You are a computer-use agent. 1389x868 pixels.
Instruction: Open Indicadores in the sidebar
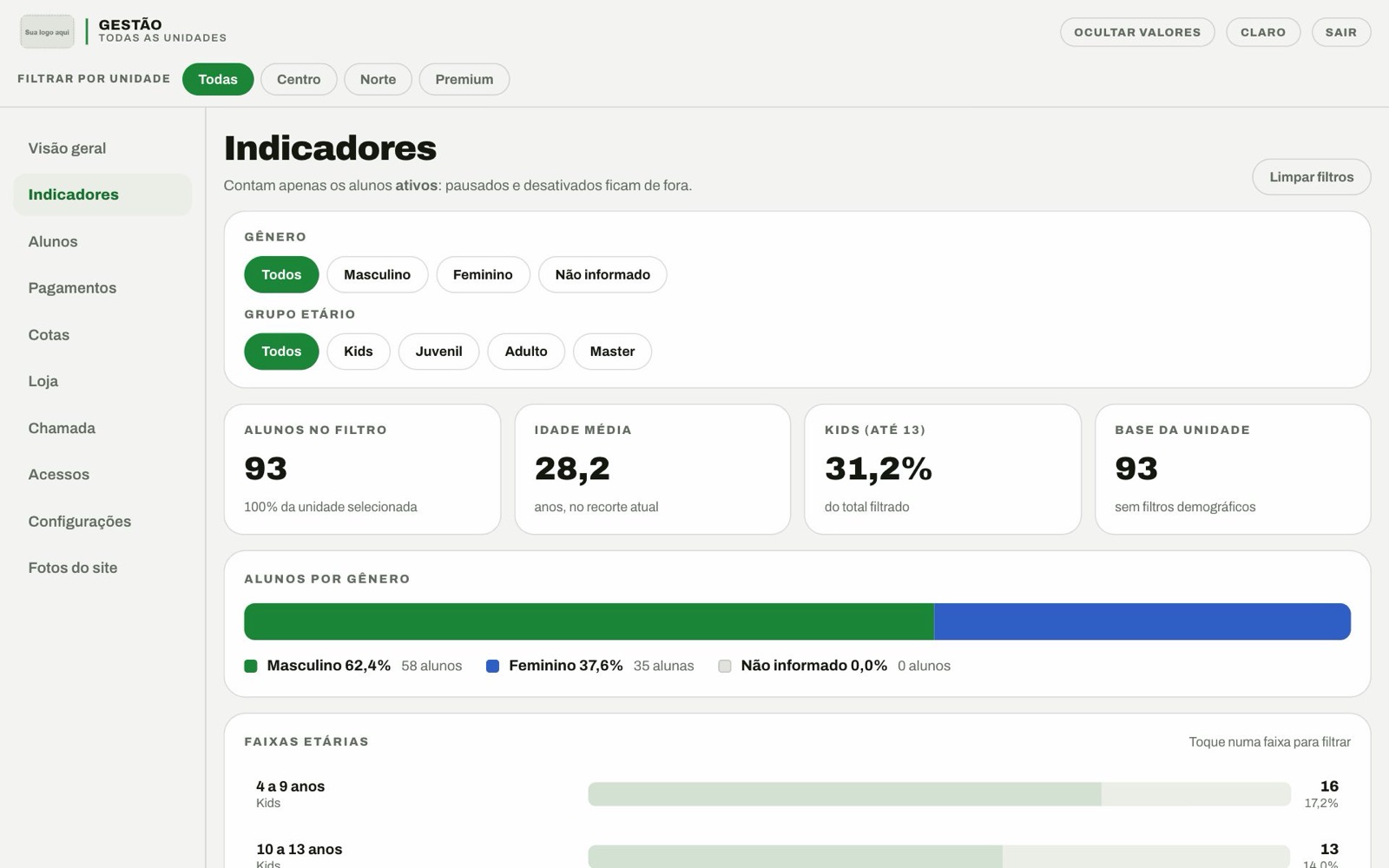point(102,194)
